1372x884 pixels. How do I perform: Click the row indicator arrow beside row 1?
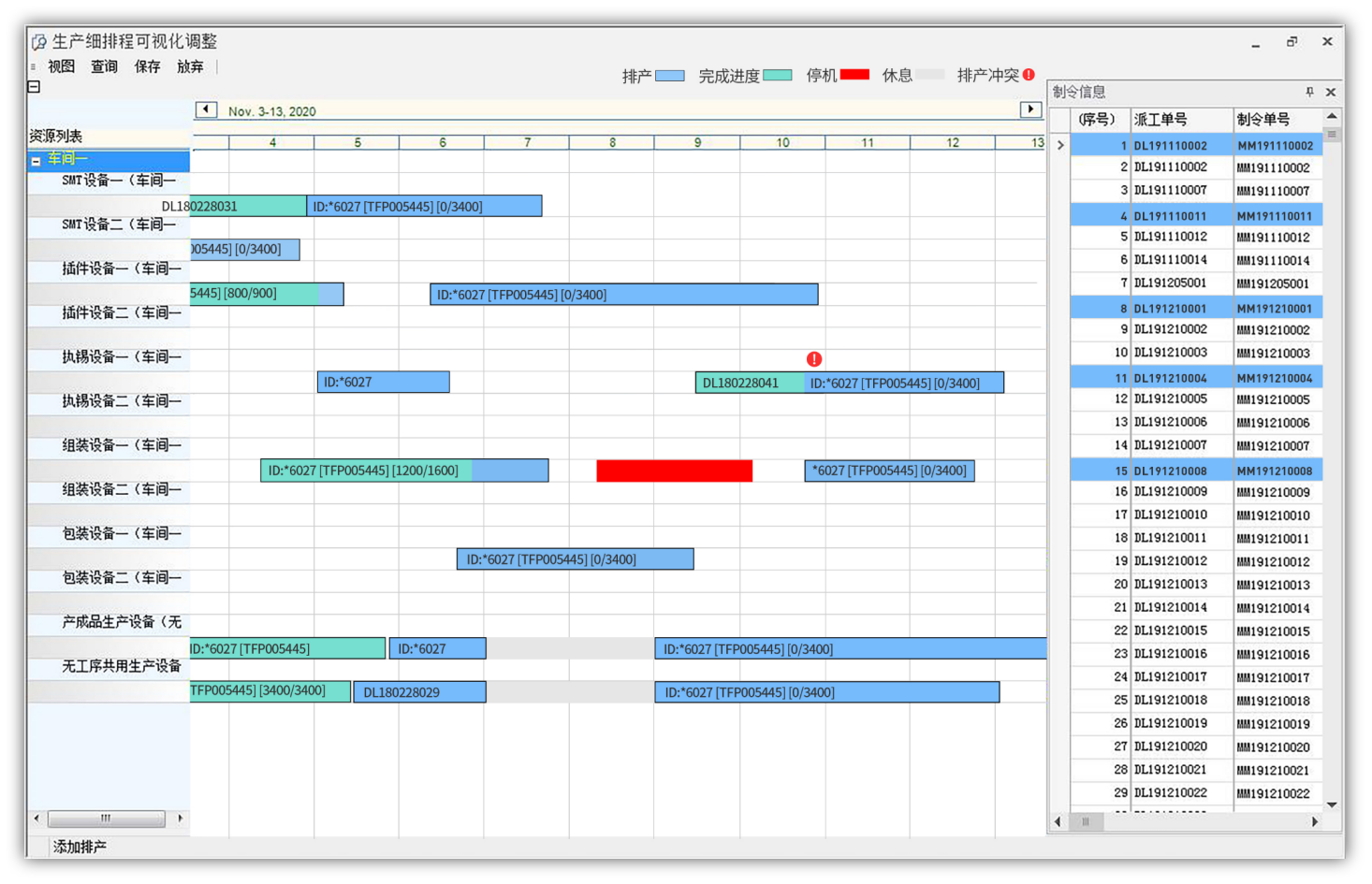pyautogui.click(x=1060, y=146)
